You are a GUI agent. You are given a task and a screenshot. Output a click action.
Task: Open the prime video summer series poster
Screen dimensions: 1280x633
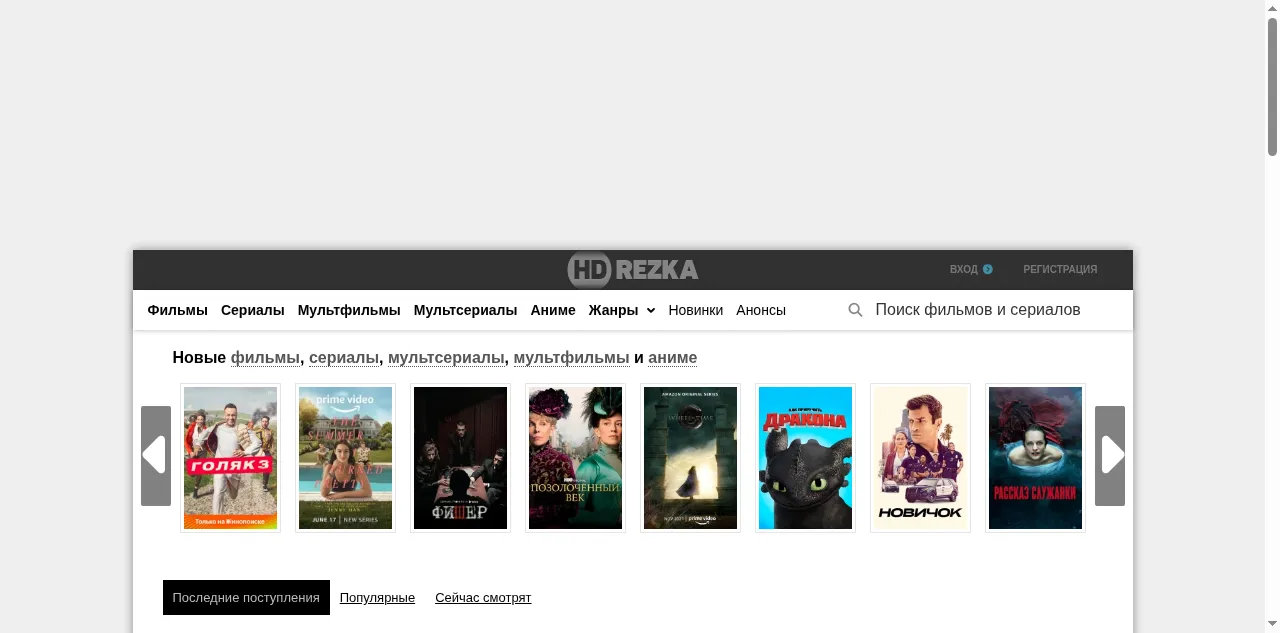(x=346, y=458)
